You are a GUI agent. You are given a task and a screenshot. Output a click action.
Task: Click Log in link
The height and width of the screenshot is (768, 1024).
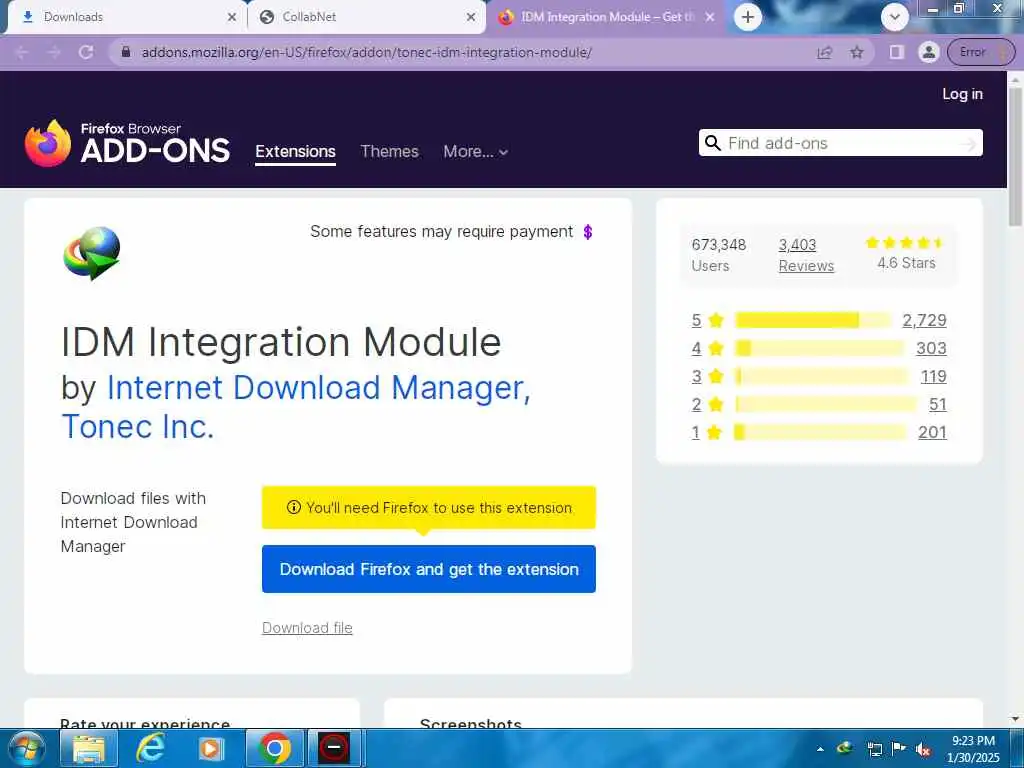962,94
